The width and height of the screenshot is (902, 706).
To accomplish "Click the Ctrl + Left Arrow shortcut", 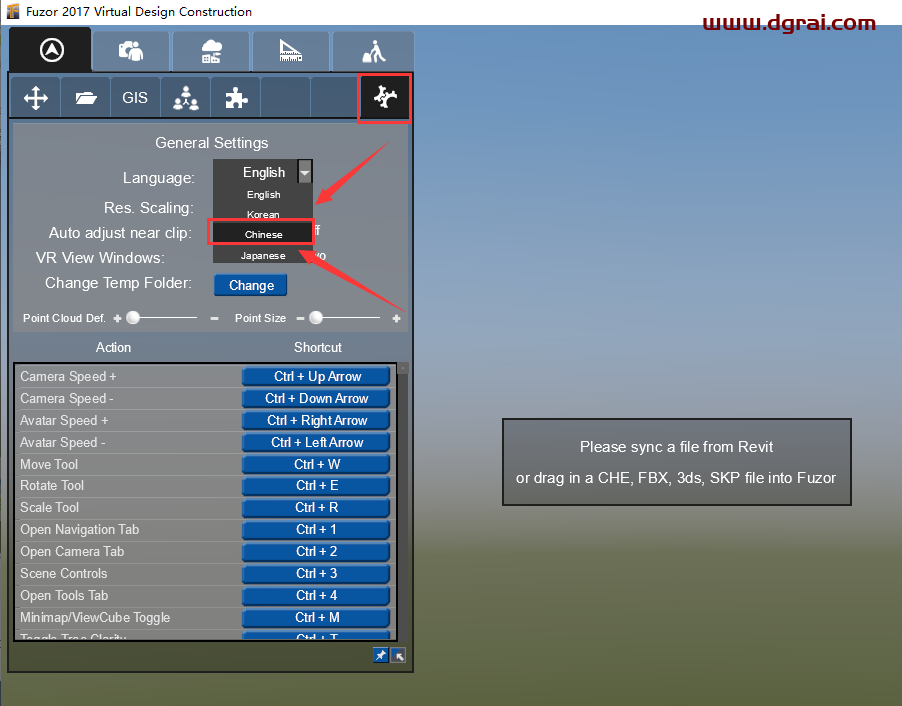I will tap(316, 442).
